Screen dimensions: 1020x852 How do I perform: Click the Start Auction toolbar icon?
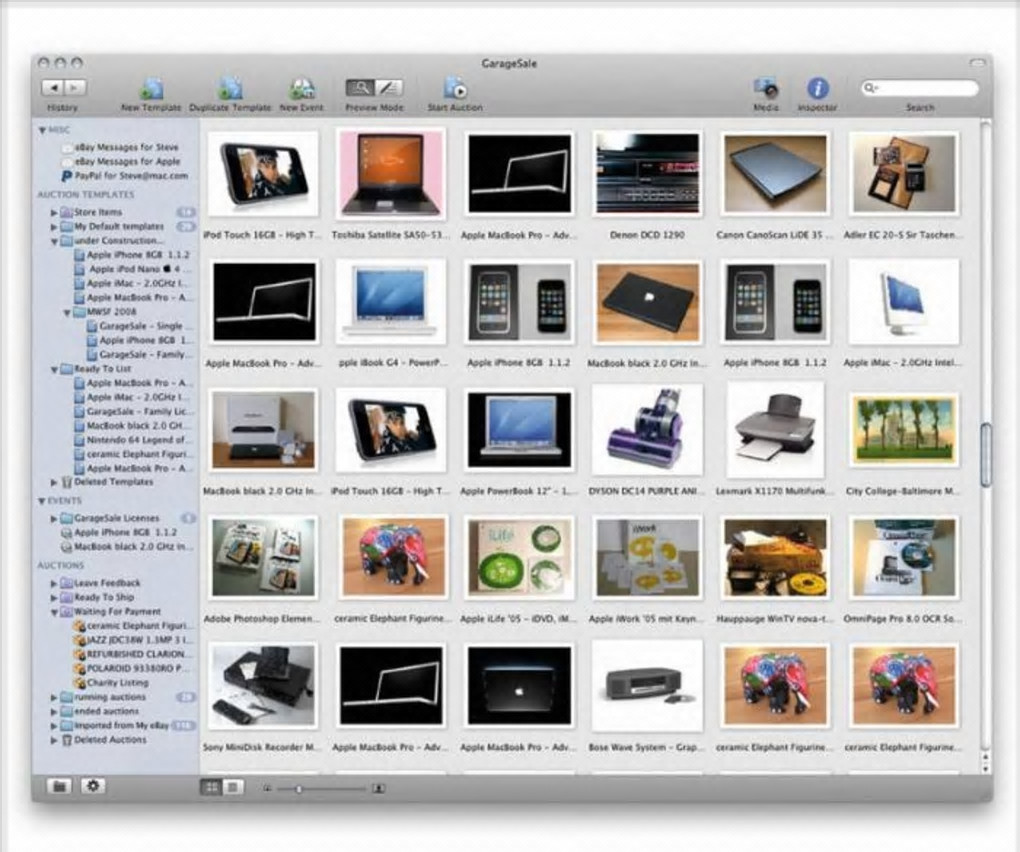click(455, 89)
